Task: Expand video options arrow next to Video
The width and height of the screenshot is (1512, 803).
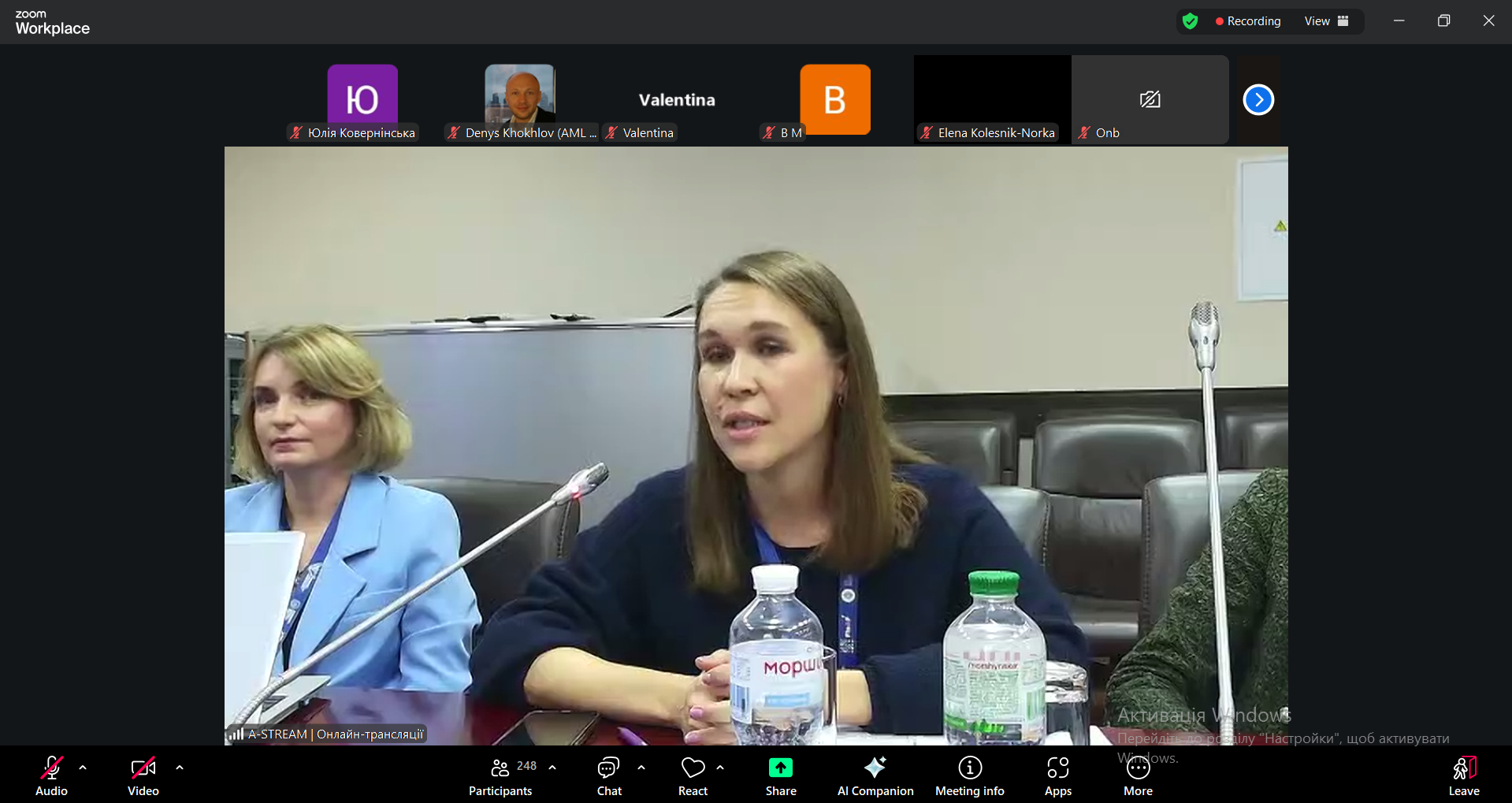Action: [x=180, y=767]
